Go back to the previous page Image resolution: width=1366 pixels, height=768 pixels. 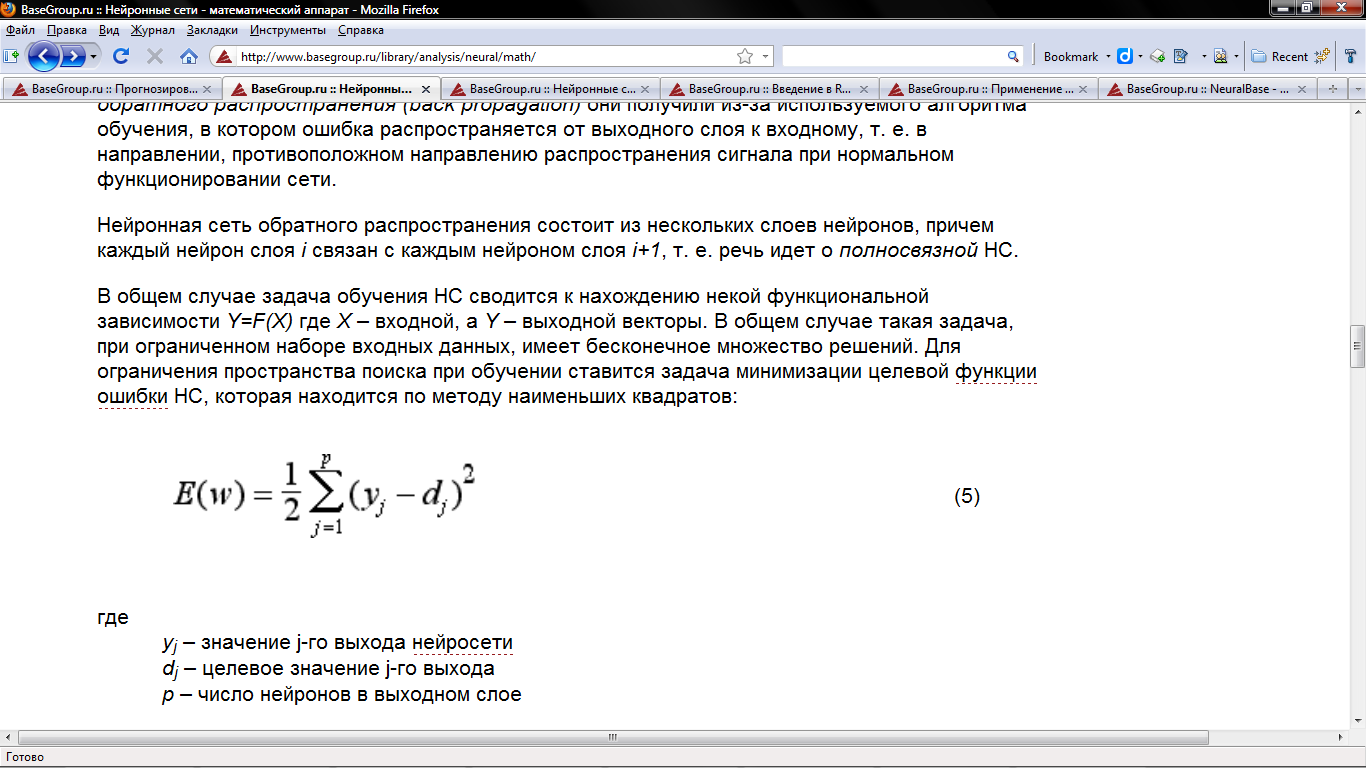(43, 56)
